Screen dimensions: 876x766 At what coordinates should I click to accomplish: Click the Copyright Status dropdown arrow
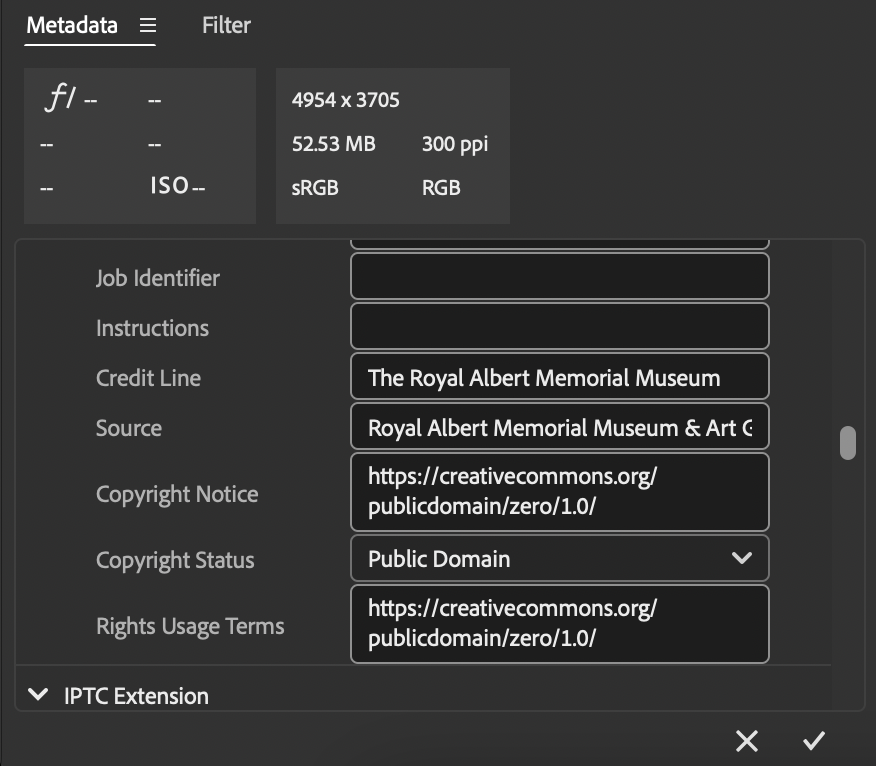741,558
